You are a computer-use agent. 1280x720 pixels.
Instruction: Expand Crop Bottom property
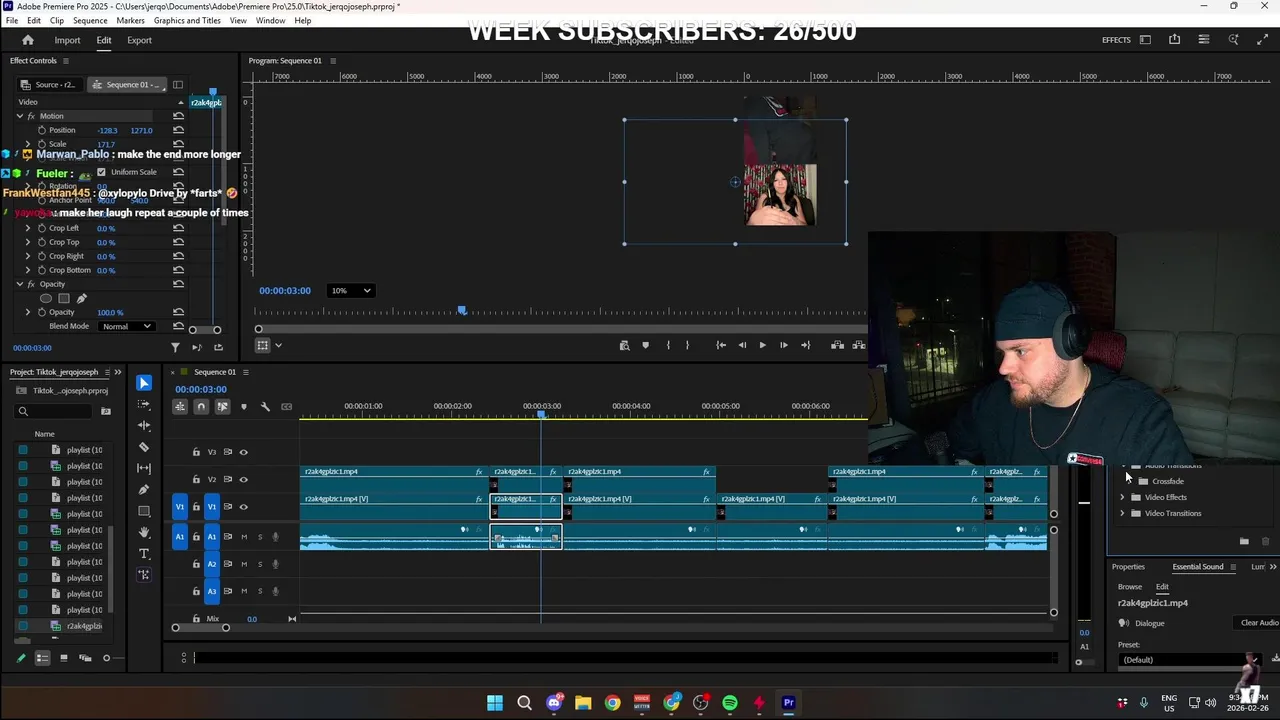click(x=28, y=270)
